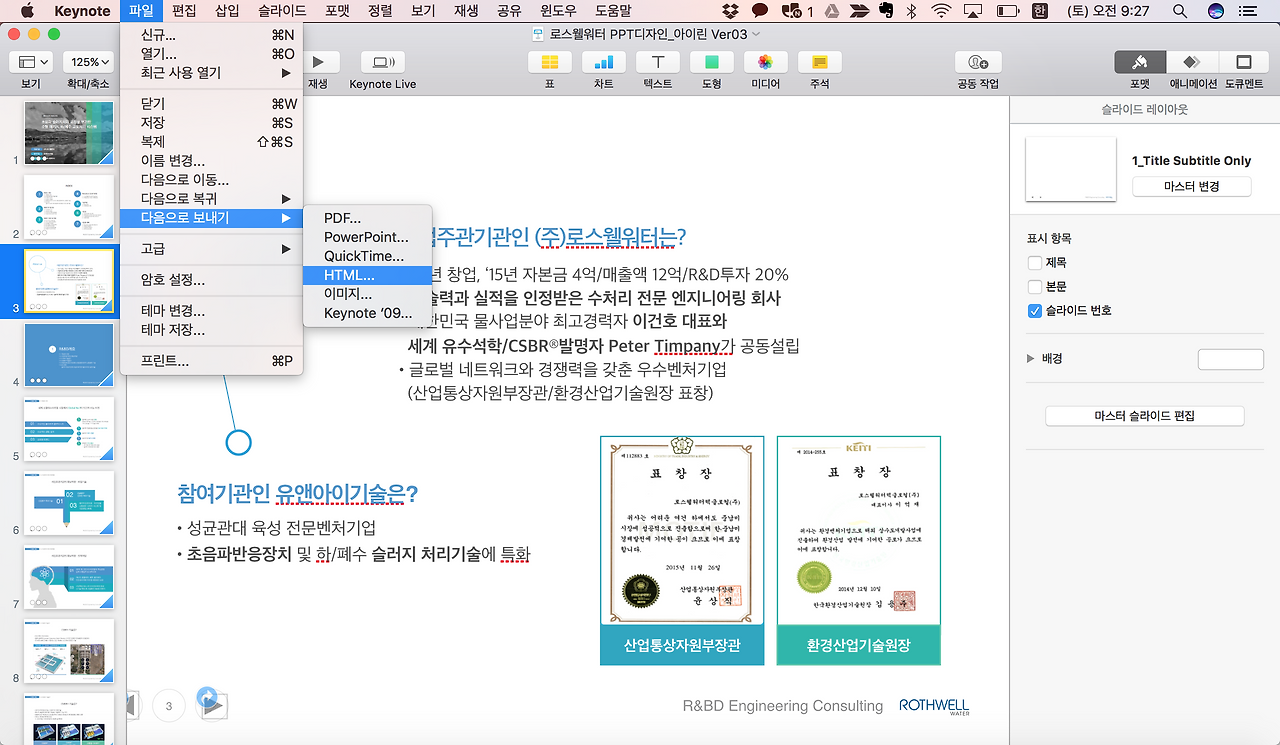Add a shape via the 도형 icon
The width and height of the screenshot is (1280, 745).
pos(710,62)
